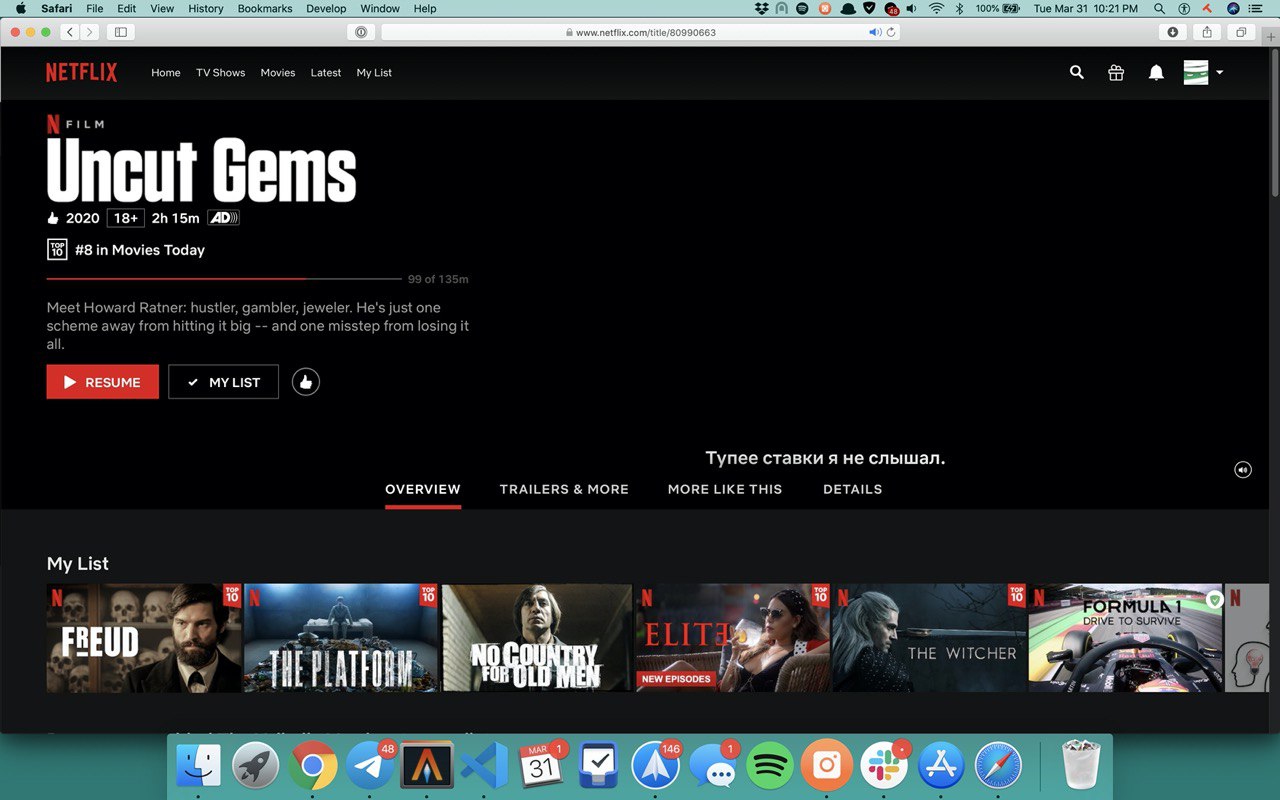Reload the Netflix page
Viewport: 1280px width, 800px height.
click(891, 32)
